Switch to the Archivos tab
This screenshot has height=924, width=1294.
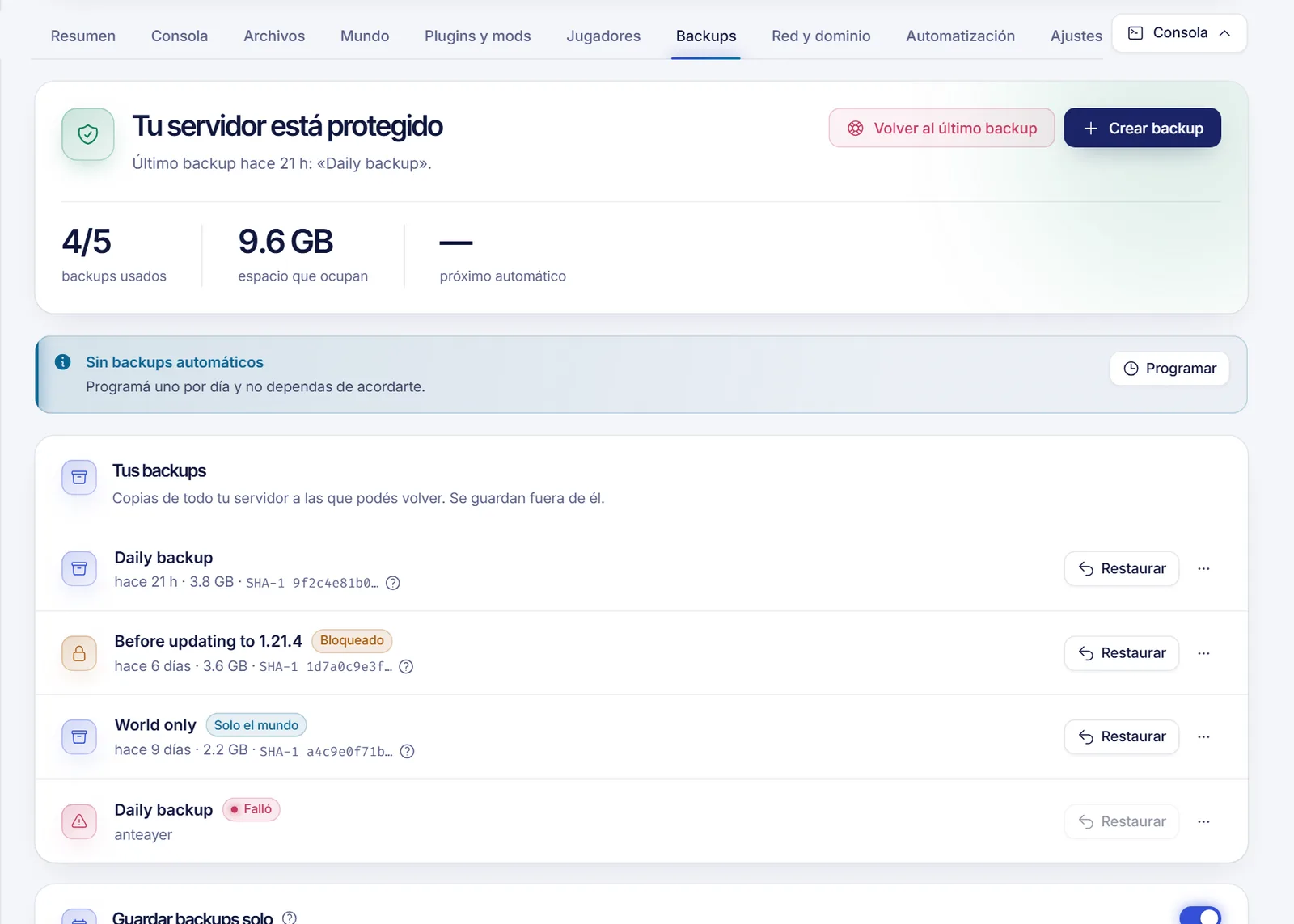274,36
